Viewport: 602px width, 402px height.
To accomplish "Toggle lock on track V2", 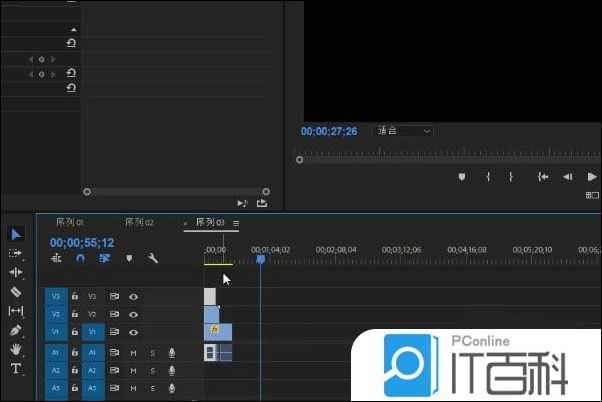I will [75, 314].
